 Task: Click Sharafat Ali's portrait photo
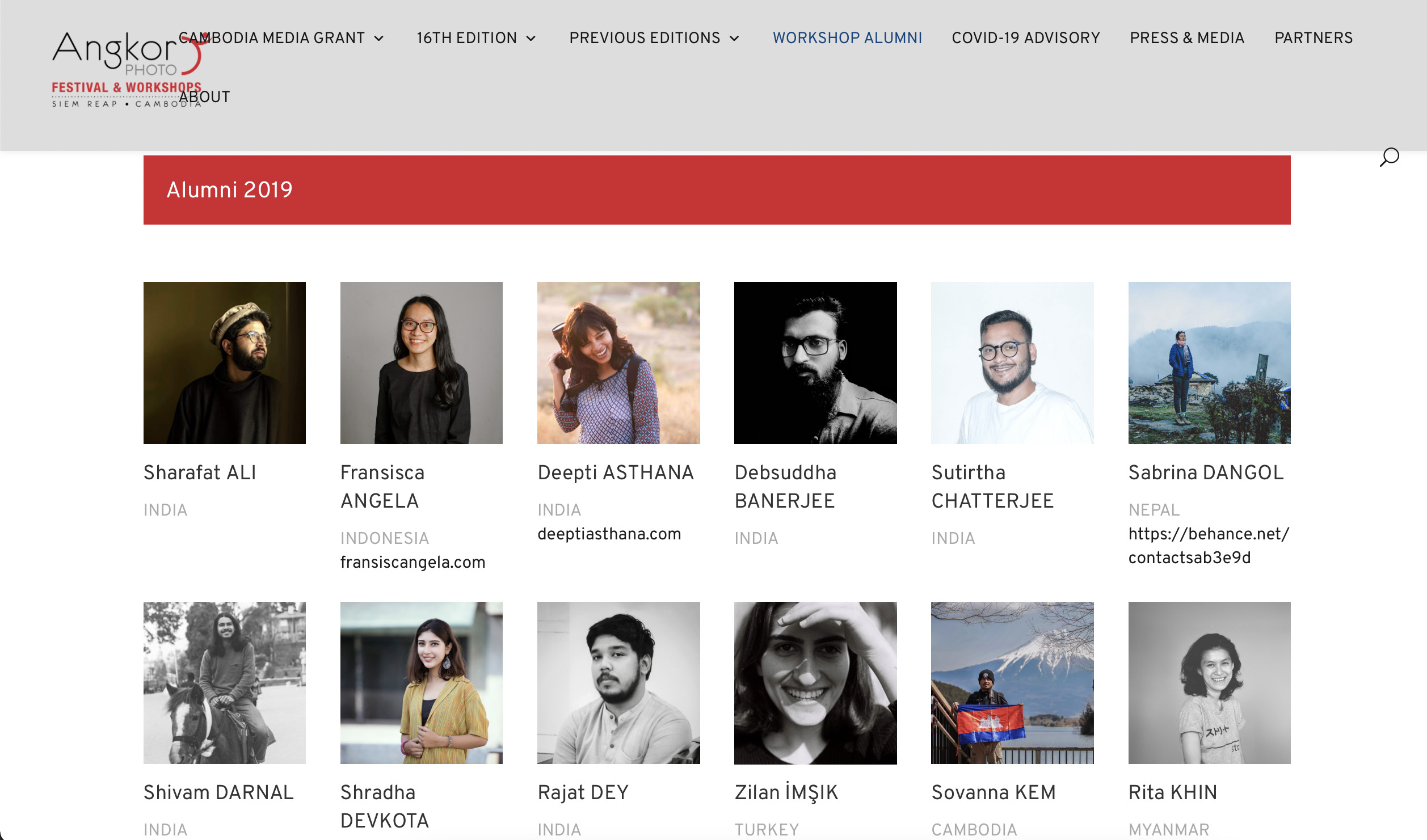pos(224,363)
